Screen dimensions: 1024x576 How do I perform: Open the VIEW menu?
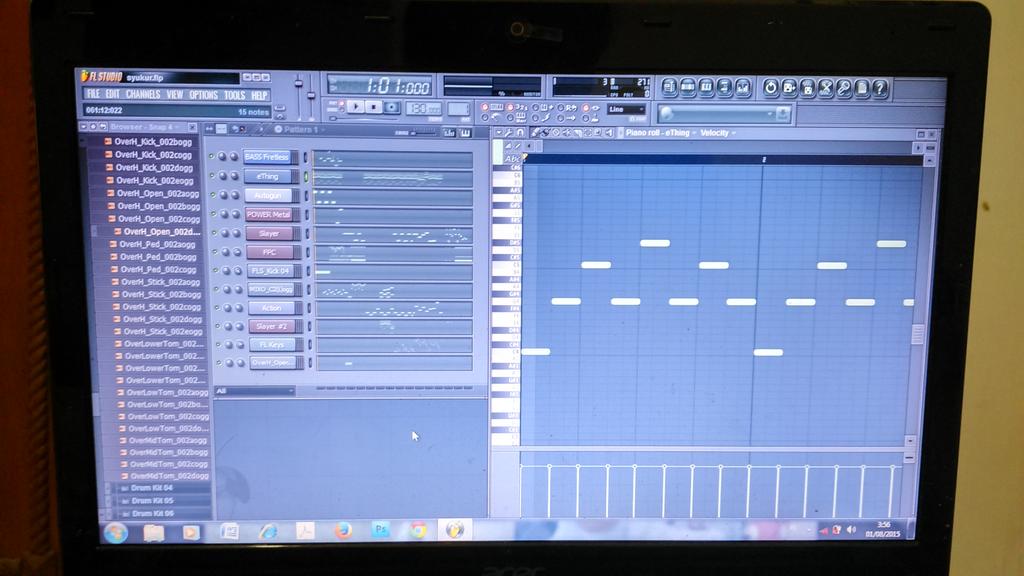point(175,95)
